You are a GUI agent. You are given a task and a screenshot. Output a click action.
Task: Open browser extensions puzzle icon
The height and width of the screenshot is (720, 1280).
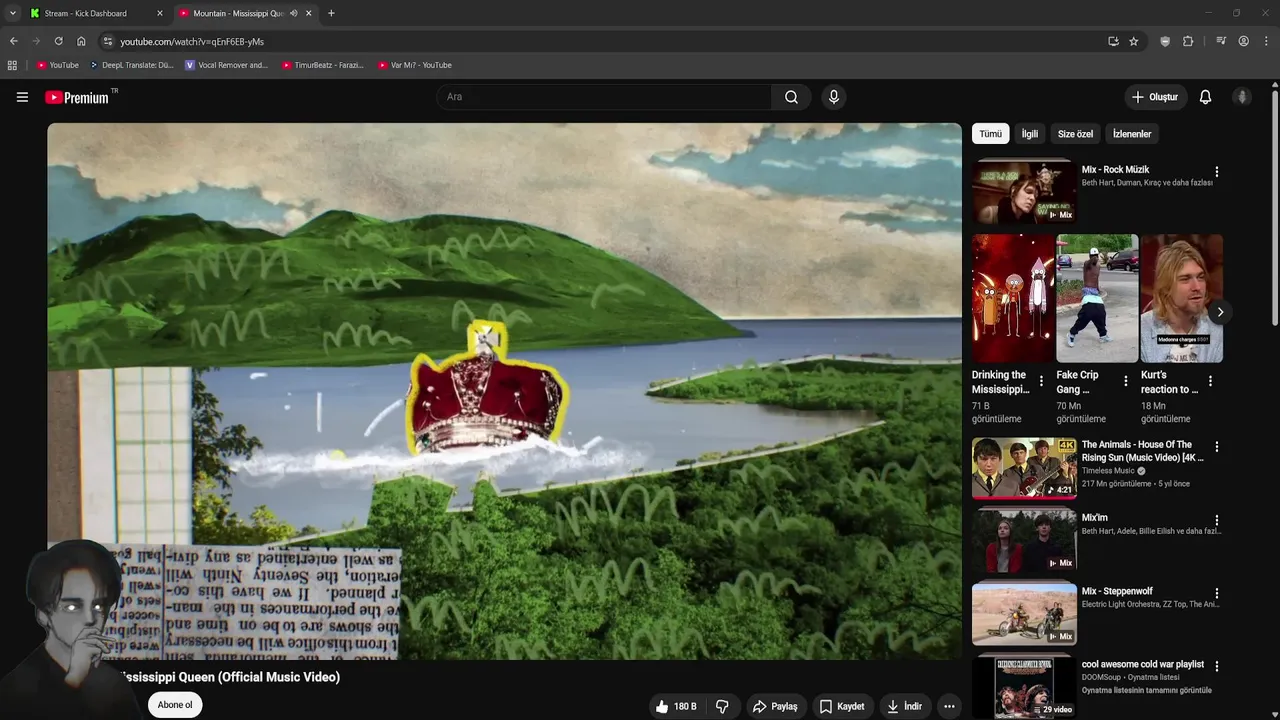tap(1188, 41)
